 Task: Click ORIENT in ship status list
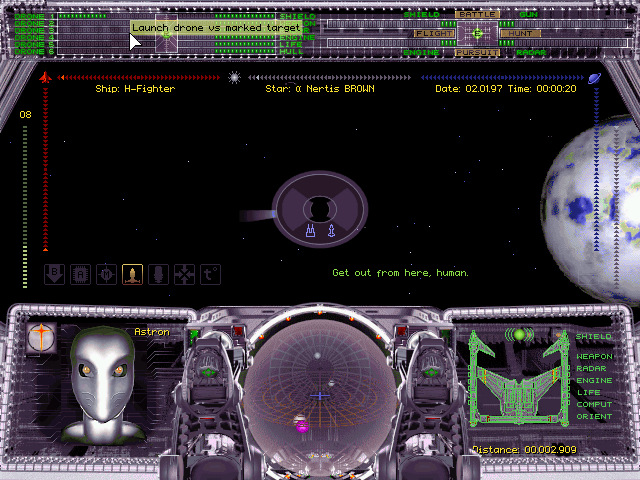pyautogui.click(x=594, y=416)
